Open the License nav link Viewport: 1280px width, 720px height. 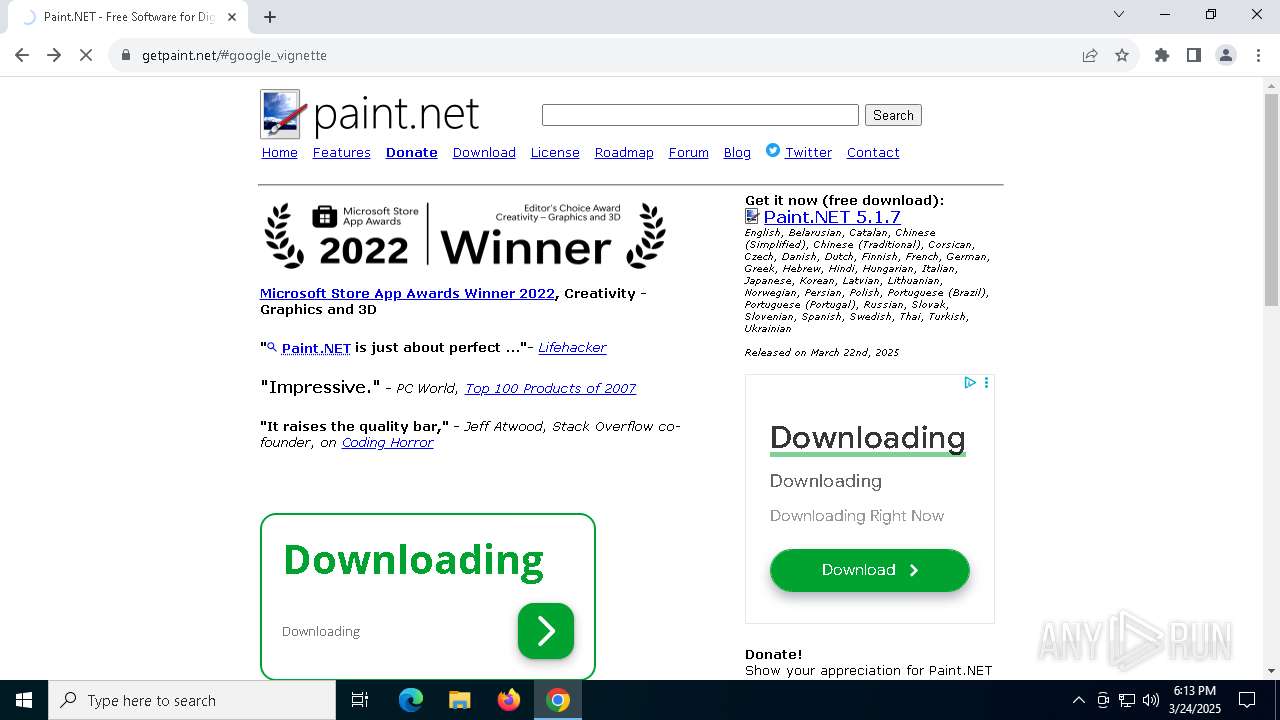pyautogui.click(x=555, y=152)
